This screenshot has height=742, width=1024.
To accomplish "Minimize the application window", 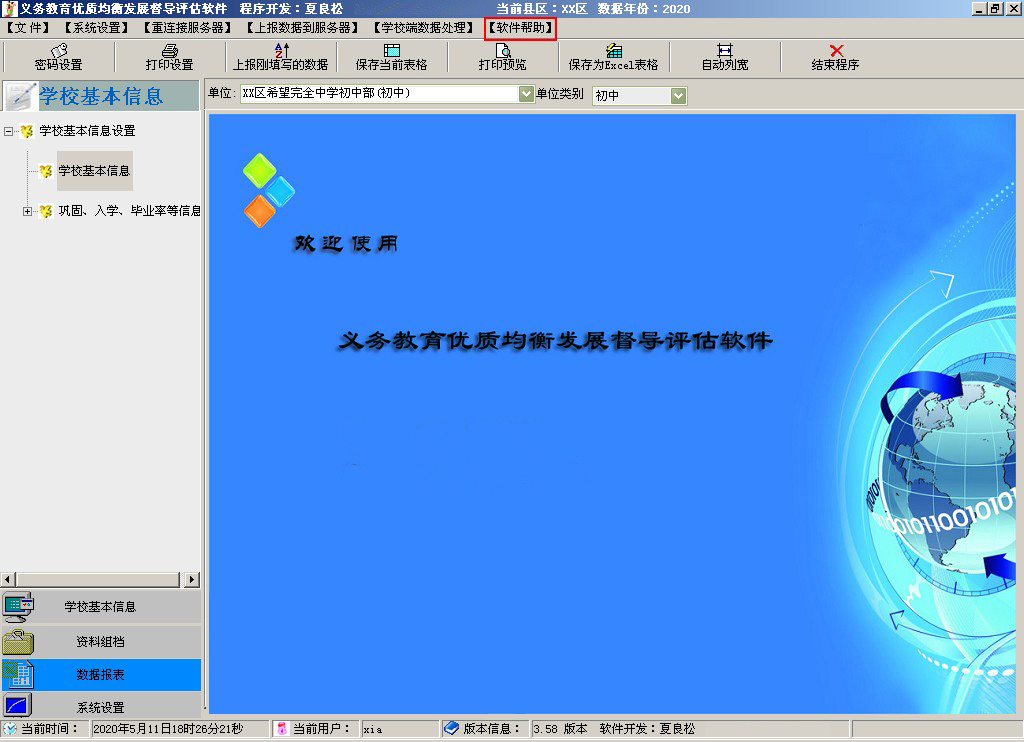I will pos(979,8).
